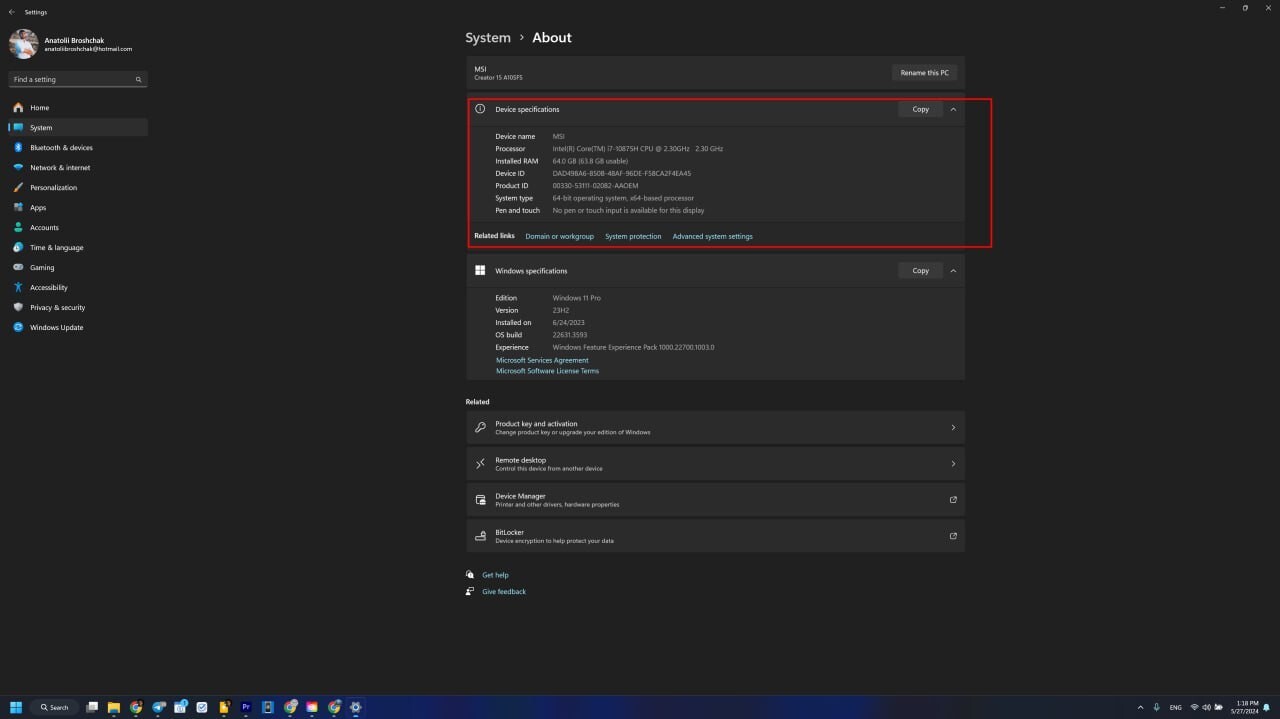Focus the Find a setting search box

tap(78, 79)
